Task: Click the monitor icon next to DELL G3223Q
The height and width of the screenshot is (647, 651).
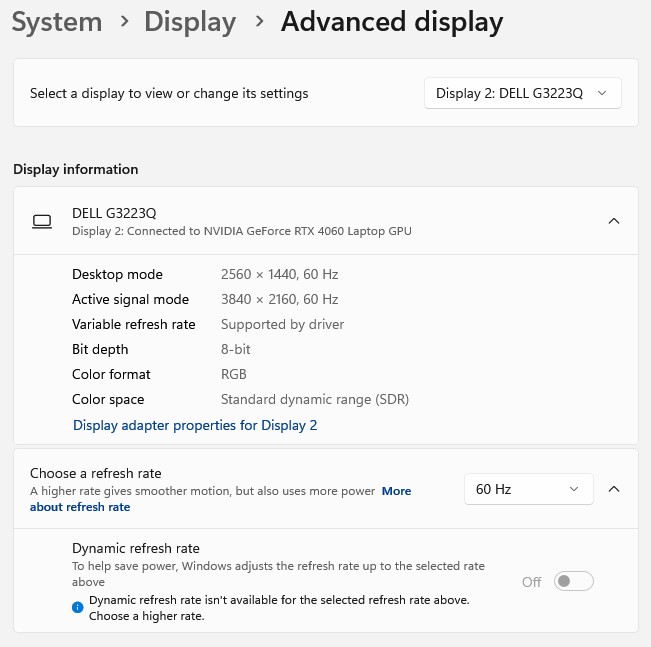Action: click(42, 221)
